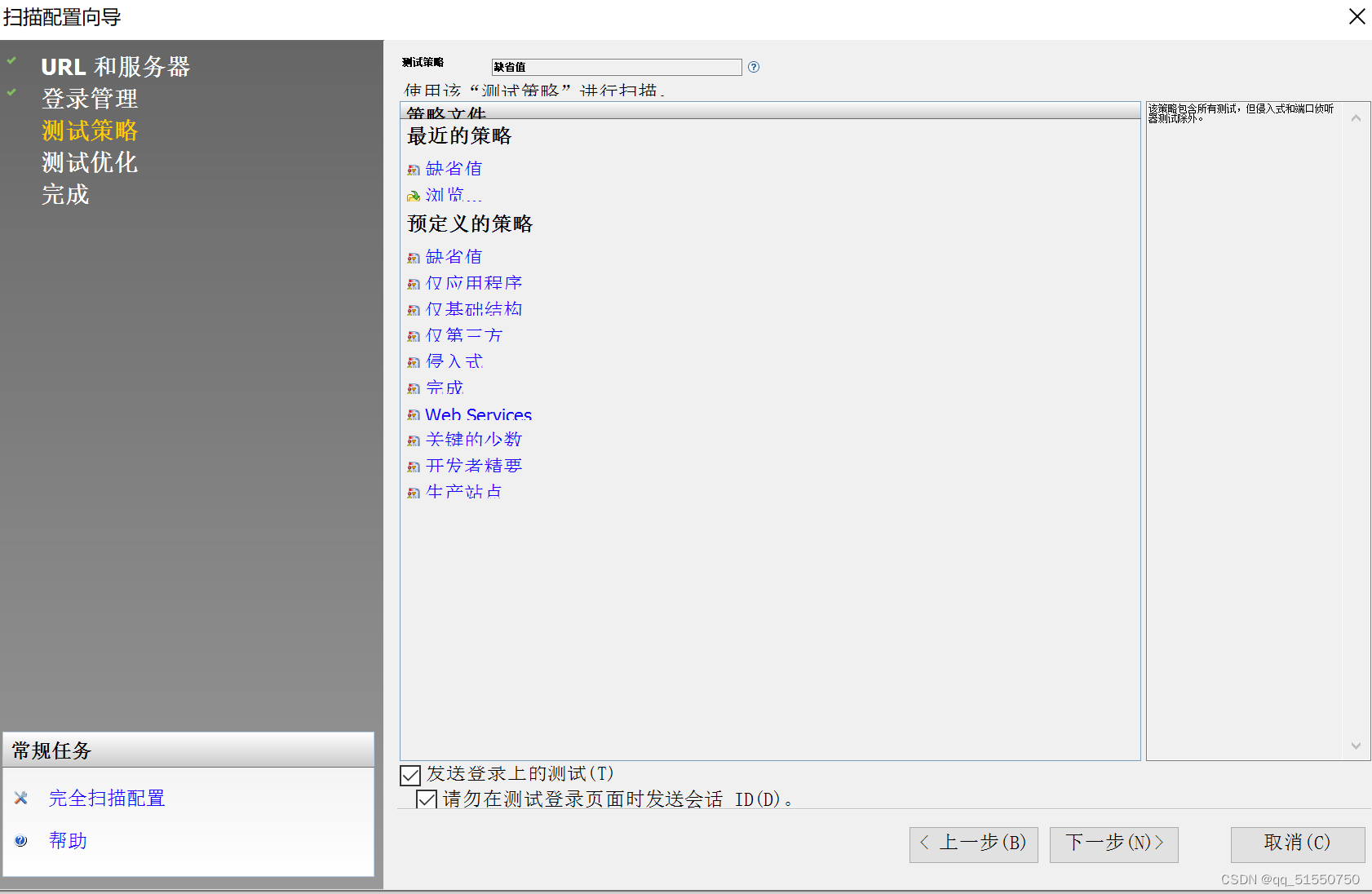Choose the 仅基础结构 policy
Viewport: 1372px width, 894px height.
[x=474, y=309]
